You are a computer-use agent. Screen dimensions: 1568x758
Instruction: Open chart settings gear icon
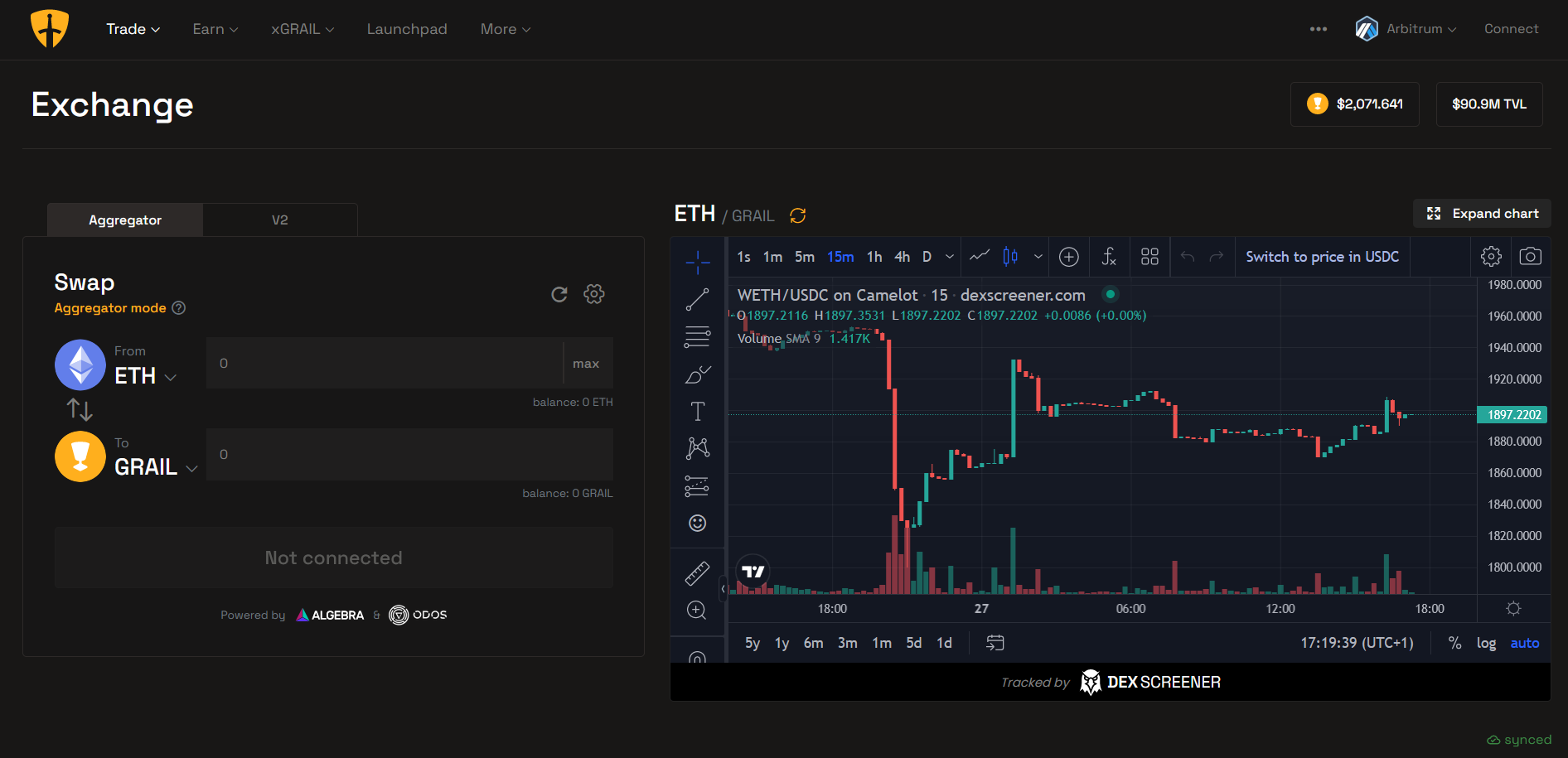(1491, 257)
